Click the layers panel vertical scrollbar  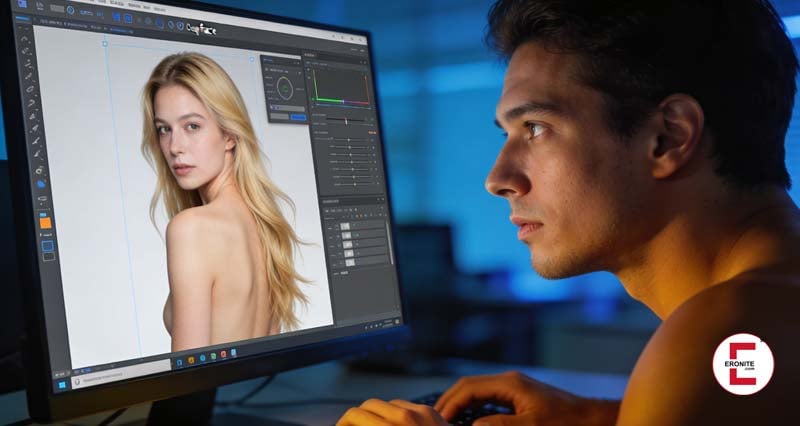[390, 242]
